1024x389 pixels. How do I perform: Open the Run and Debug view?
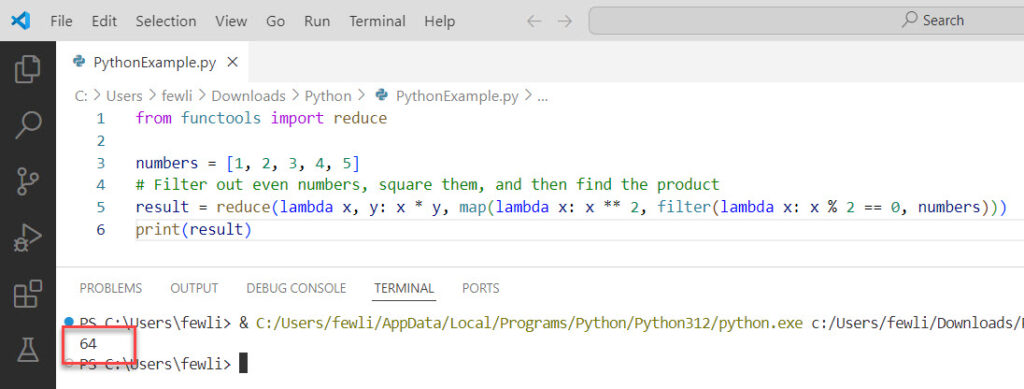coord(27,238)
